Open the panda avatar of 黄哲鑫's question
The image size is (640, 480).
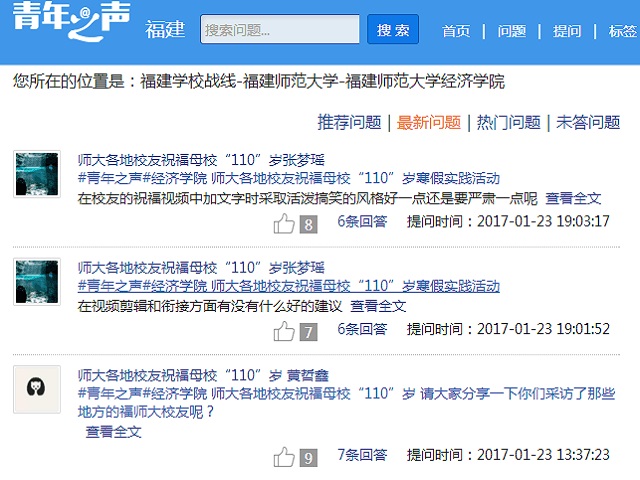pos(37,389)
